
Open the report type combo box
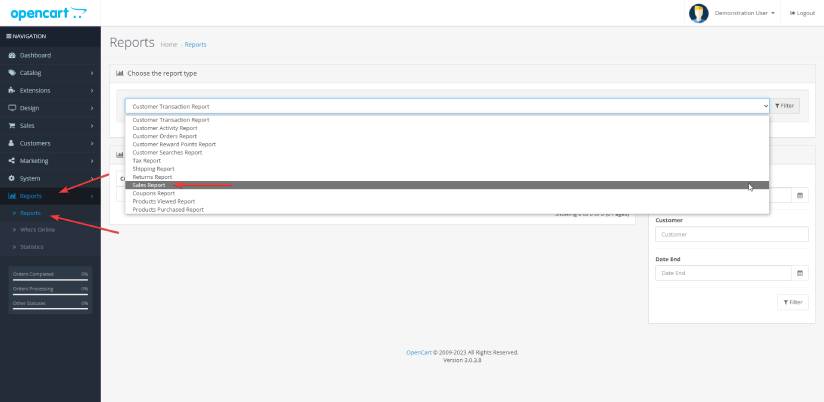[x=447, y=105]
